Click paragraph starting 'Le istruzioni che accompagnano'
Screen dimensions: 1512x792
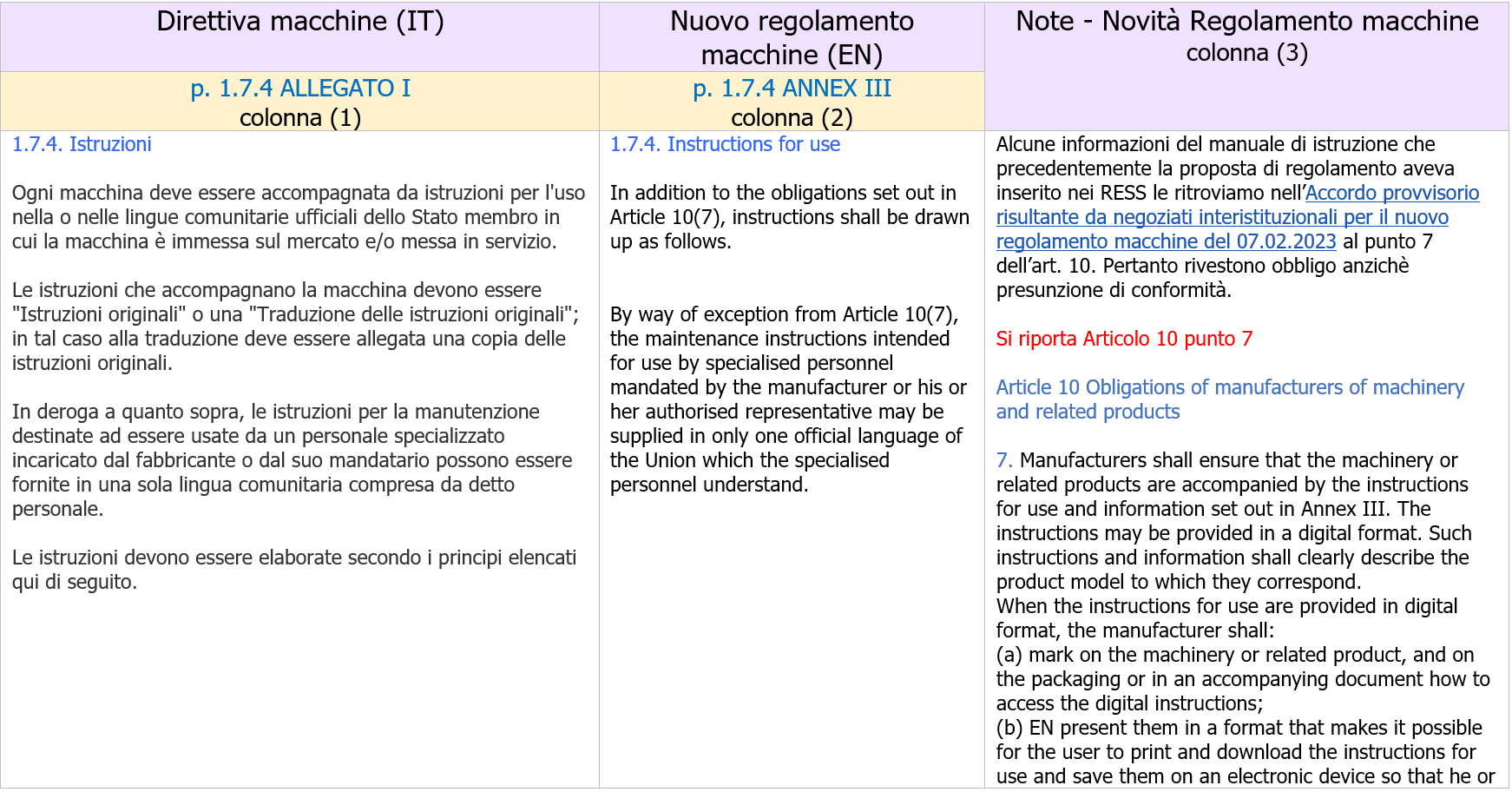tap(295, 327)
